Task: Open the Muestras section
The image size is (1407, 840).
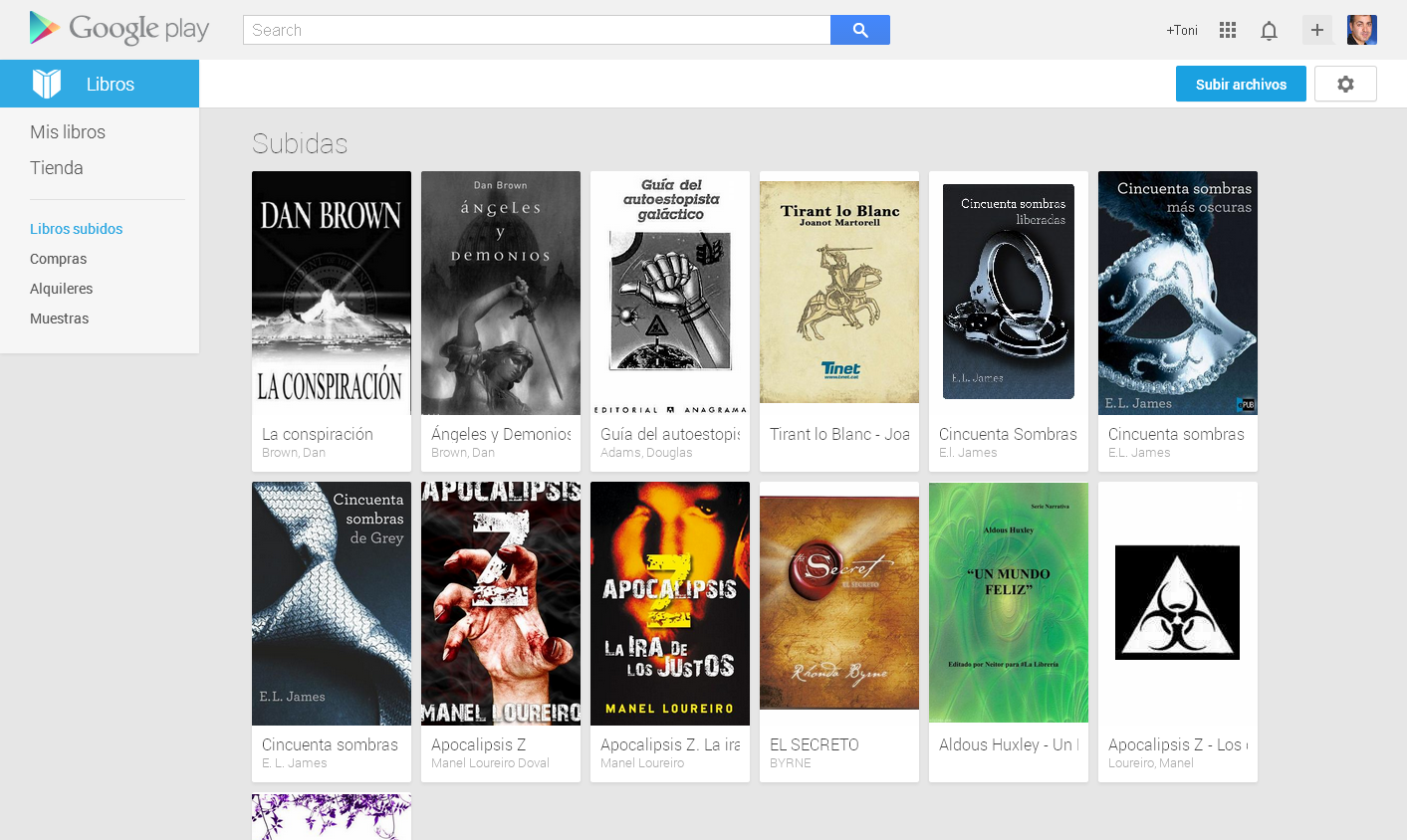Action: coord(60,317)
